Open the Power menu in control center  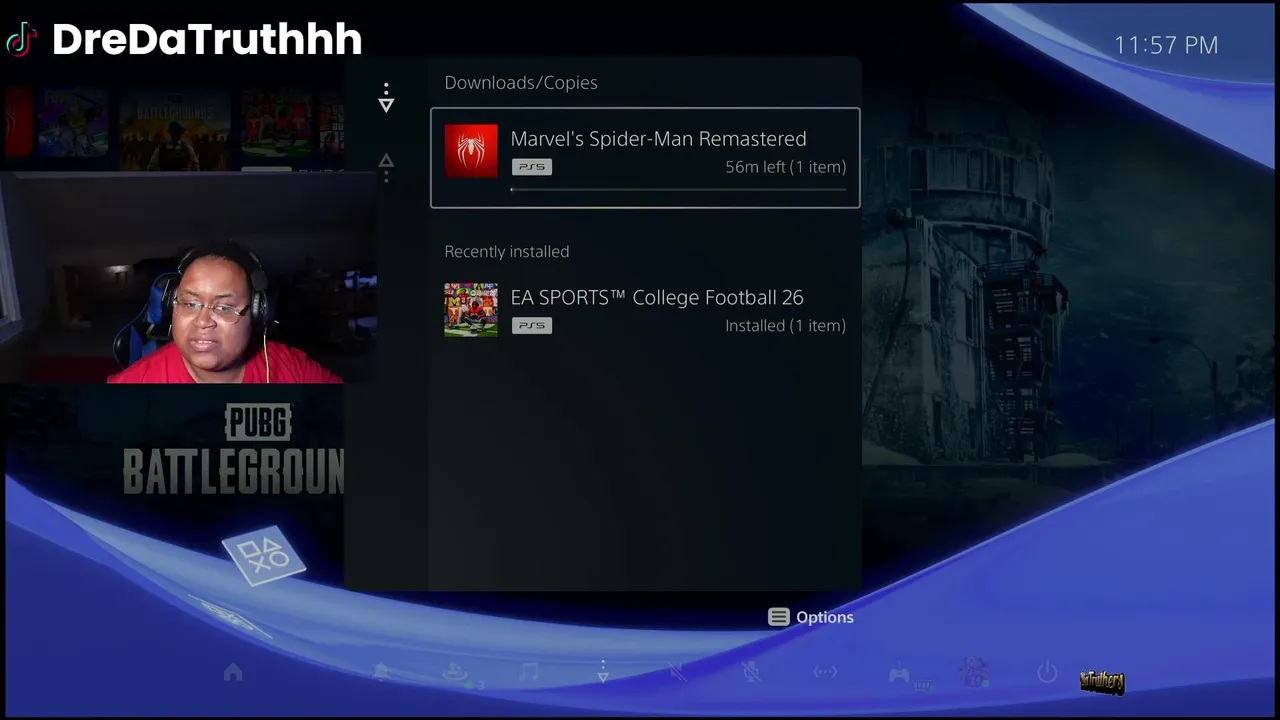pos(1047,673)
